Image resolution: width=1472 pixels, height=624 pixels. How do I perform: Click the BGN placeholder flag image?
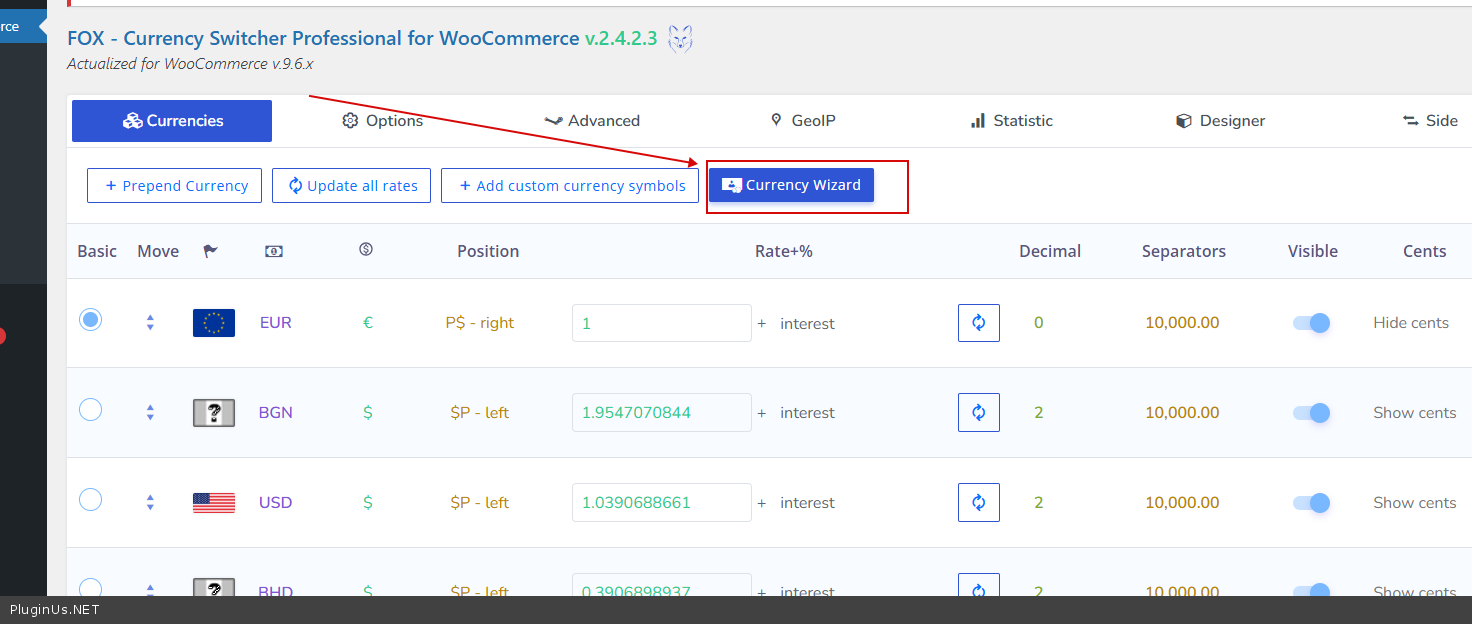(214, 413)
